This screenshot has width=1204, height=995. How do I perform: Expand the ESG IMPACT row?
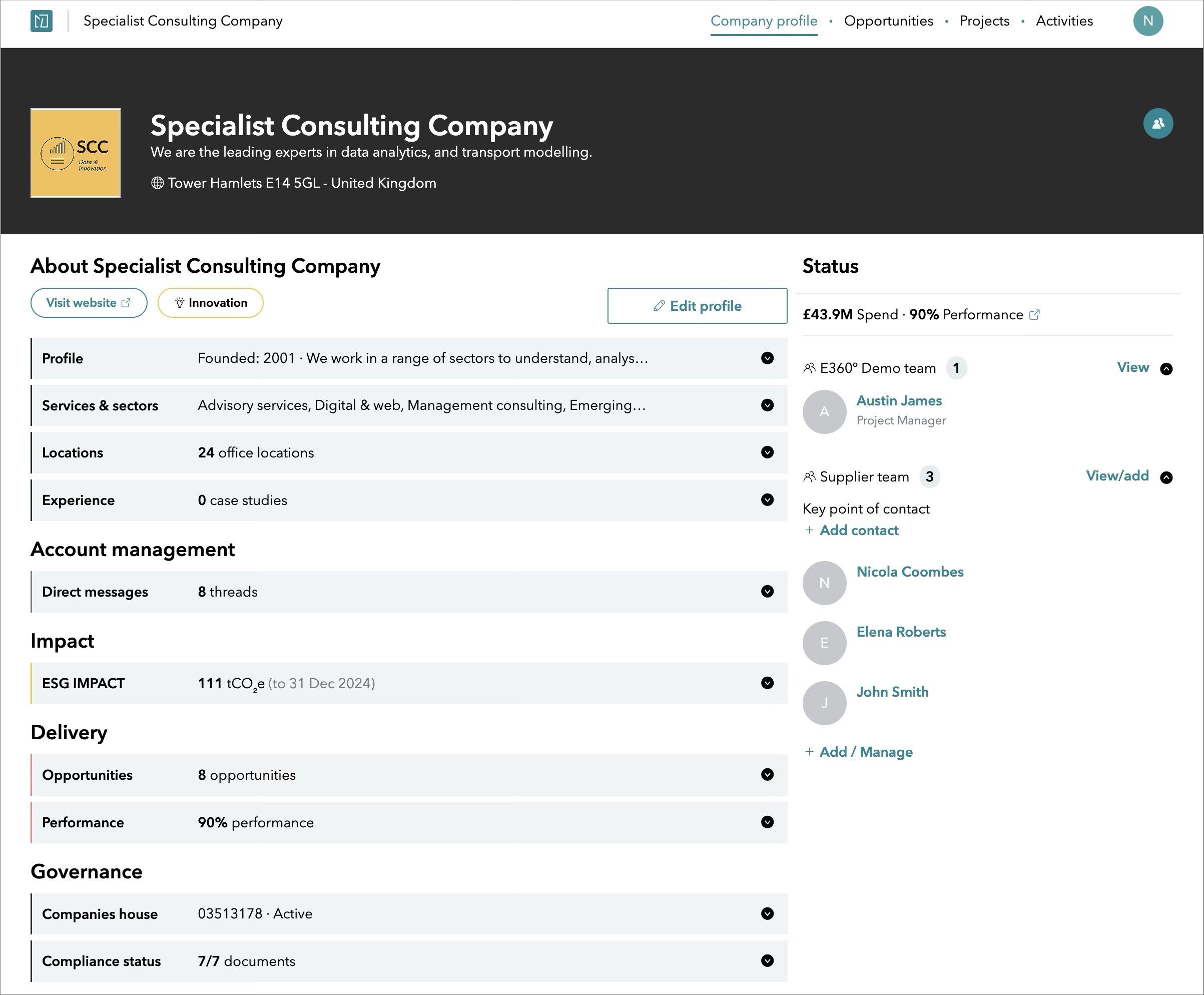767,683
